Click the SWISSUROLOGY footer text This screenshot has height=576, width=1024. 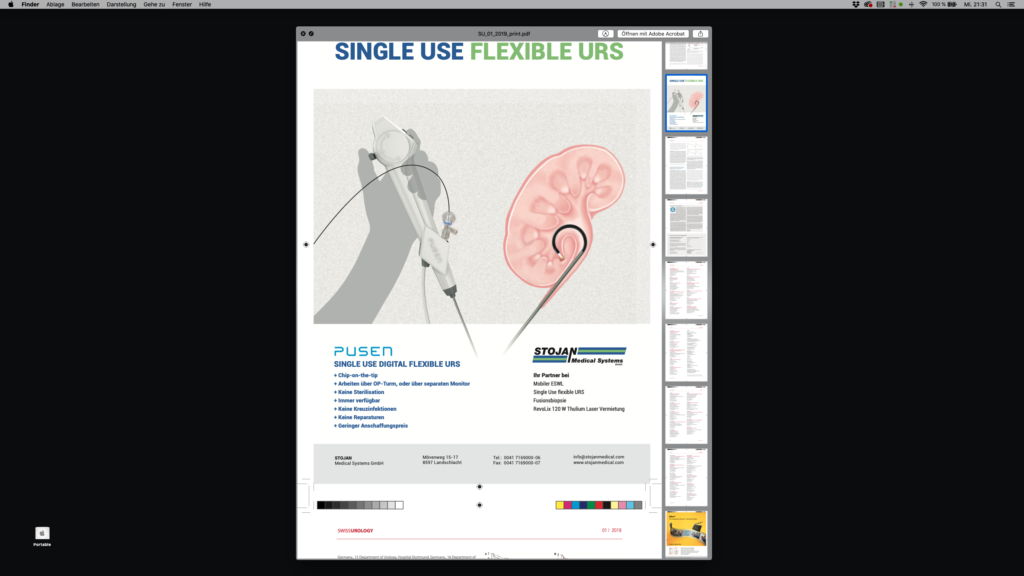point(355,530)
